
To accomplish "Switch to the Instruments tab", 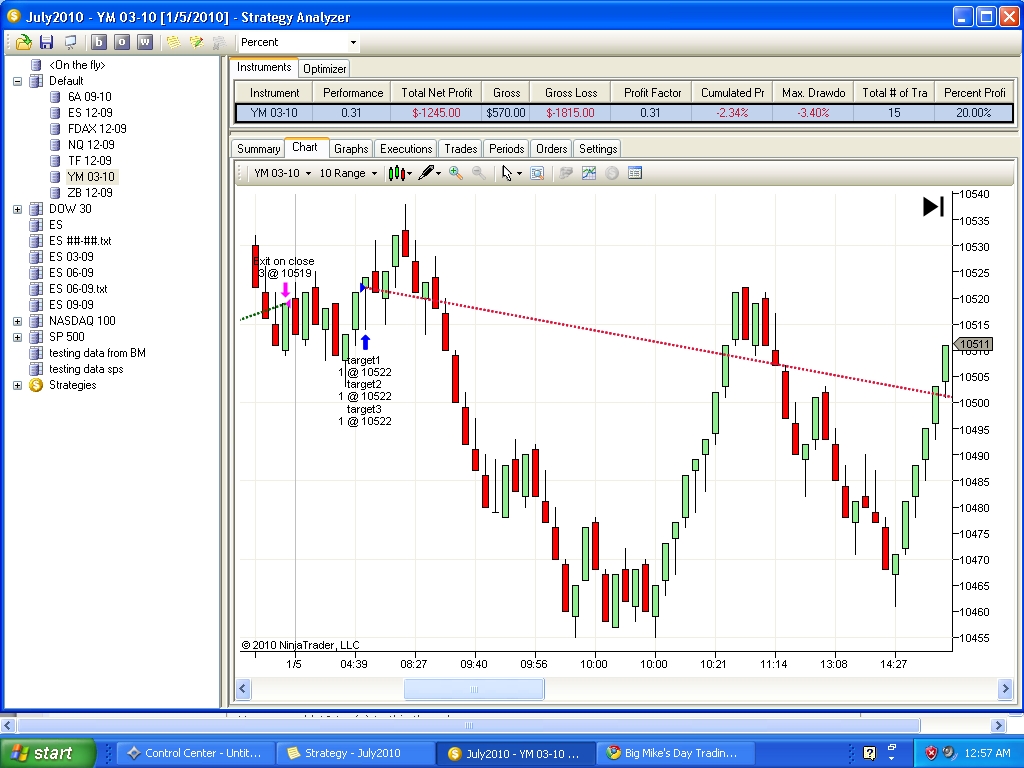I will 264,67.
